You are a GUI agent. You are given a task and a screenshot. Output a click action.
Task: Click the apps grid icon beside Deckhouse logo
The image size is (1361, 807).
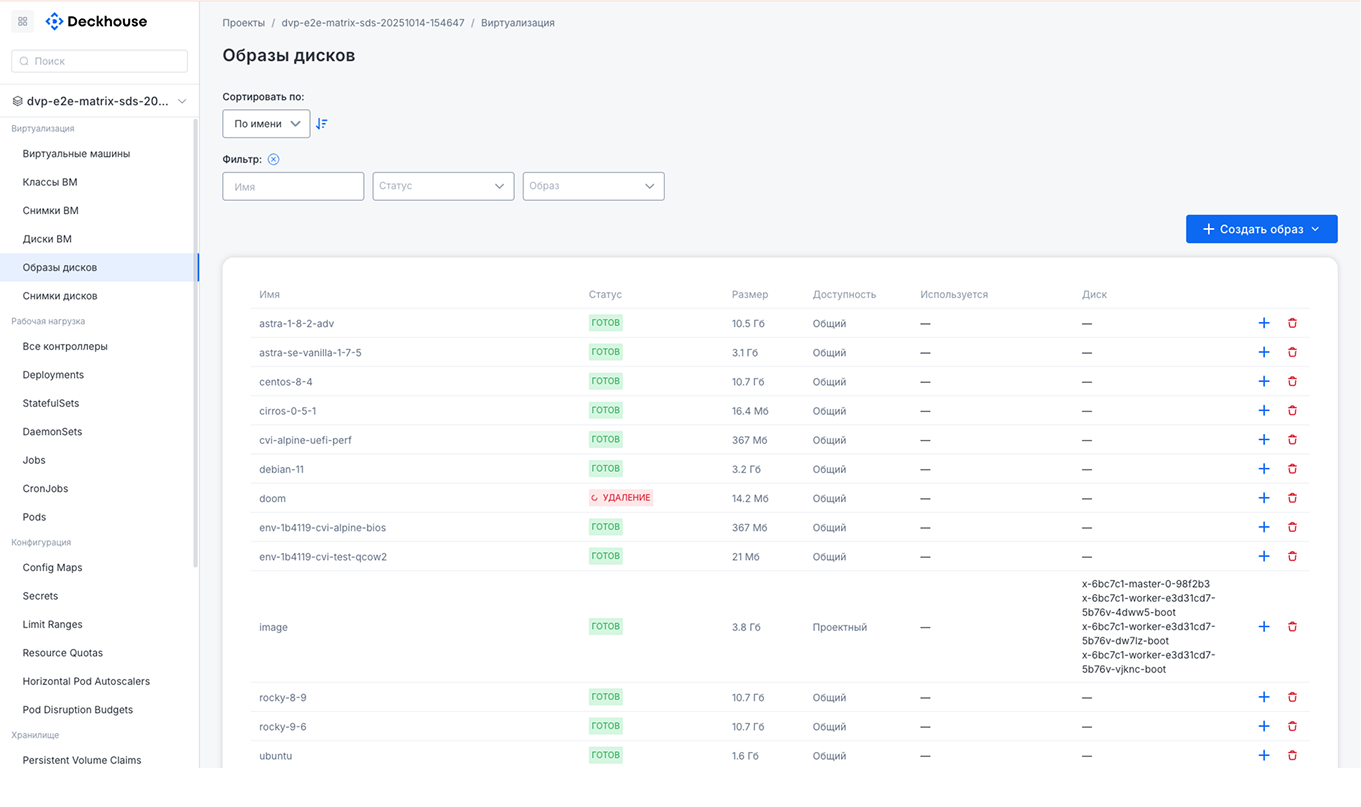click(x=23, y=21)
